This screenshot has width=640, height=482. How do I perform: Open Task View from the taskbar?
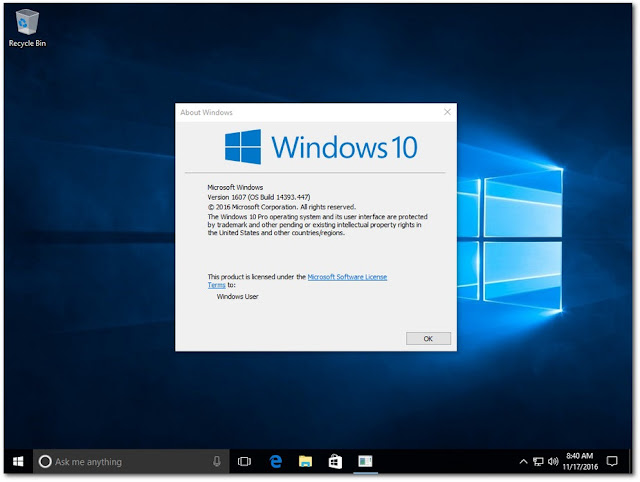click(x=244, y=462)
